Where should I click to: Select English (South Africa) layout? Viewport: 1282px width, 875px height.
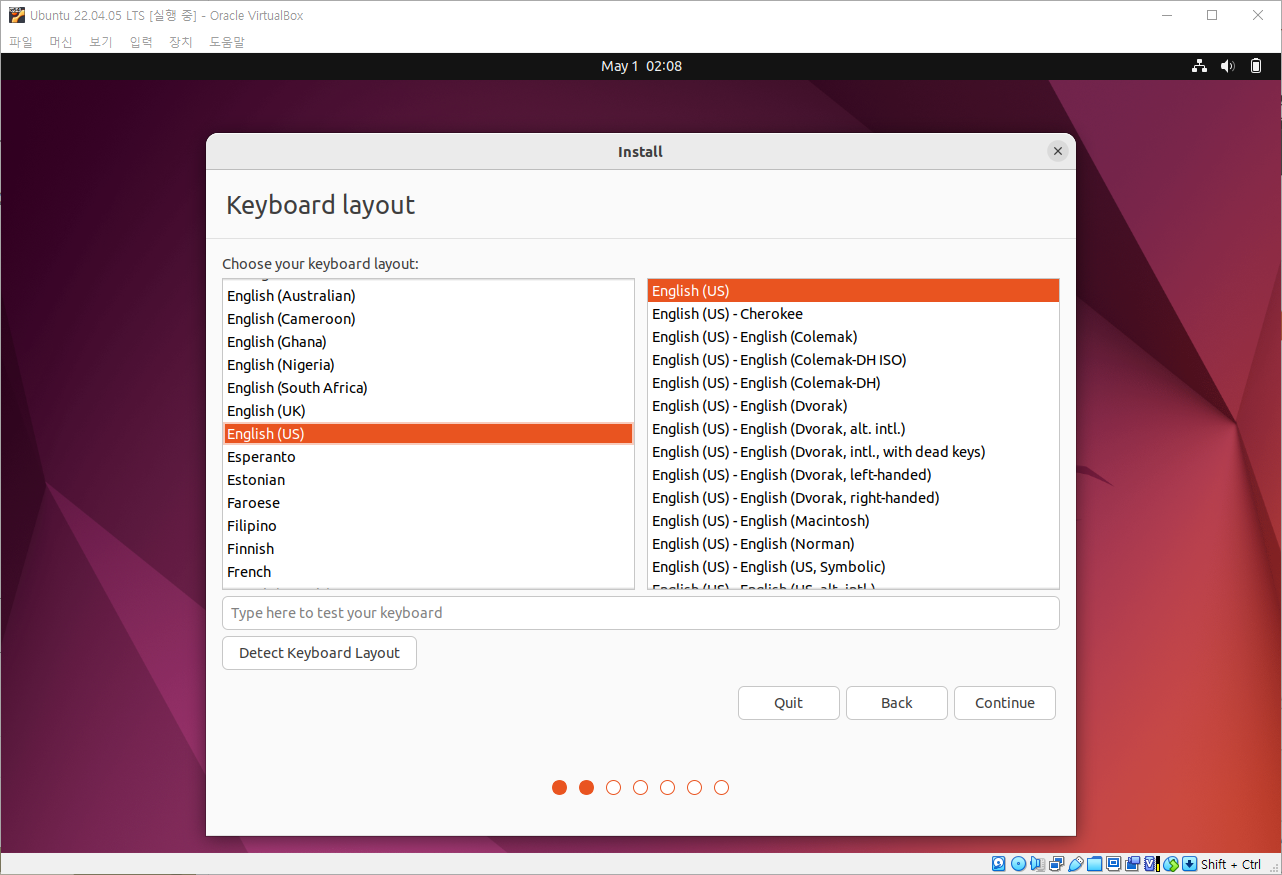[x=428, y=388]
